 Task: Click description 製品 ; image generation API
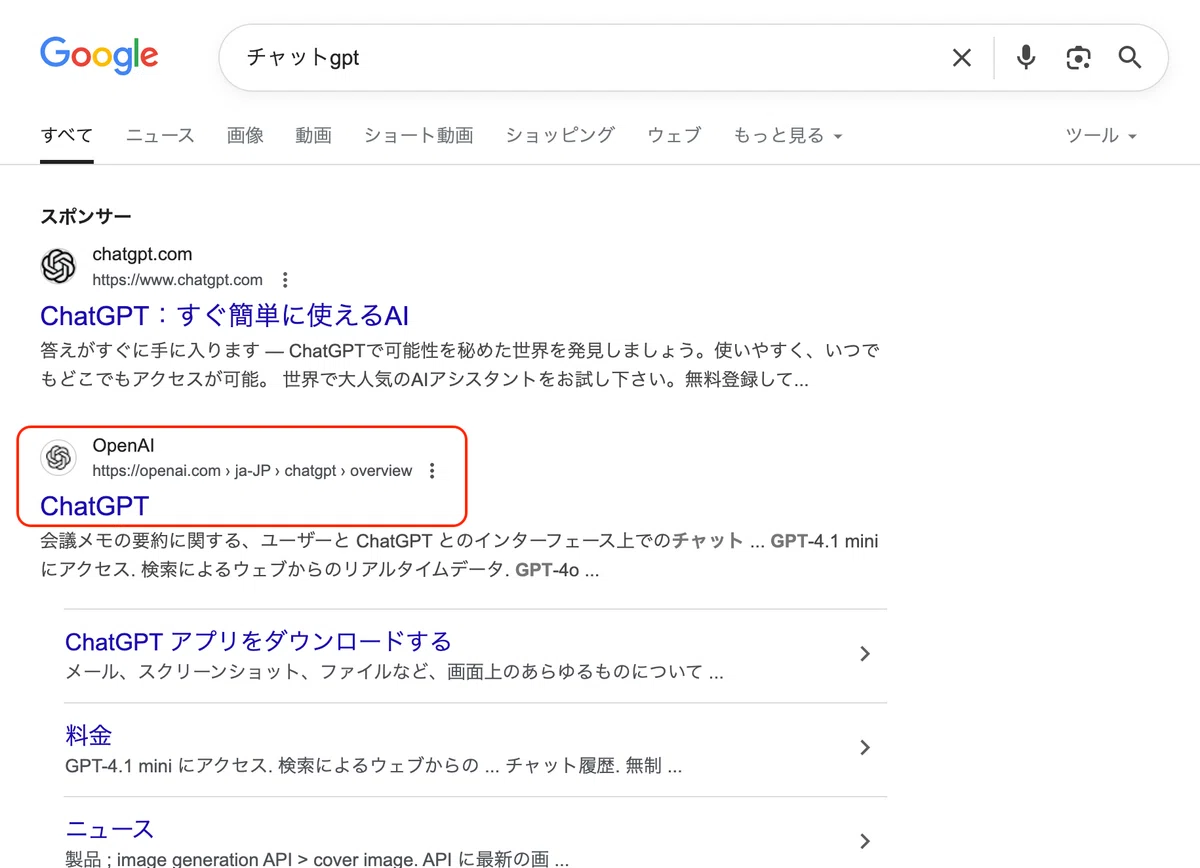tap(317, 859)
